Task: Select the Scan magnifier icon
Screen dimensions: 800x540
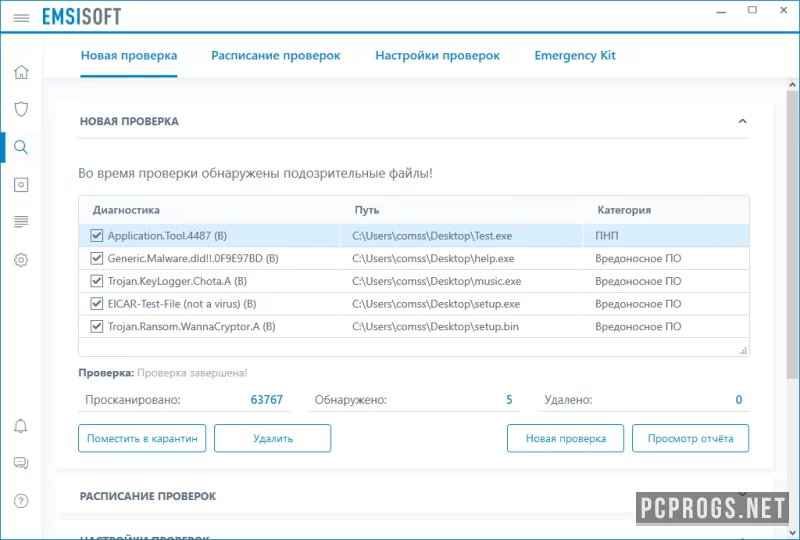Action: pyautogui.click(x=21, y=147)
